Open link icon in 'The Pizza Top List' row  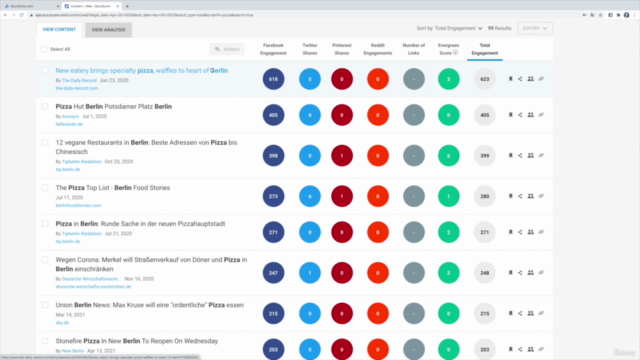click(541, 196)
